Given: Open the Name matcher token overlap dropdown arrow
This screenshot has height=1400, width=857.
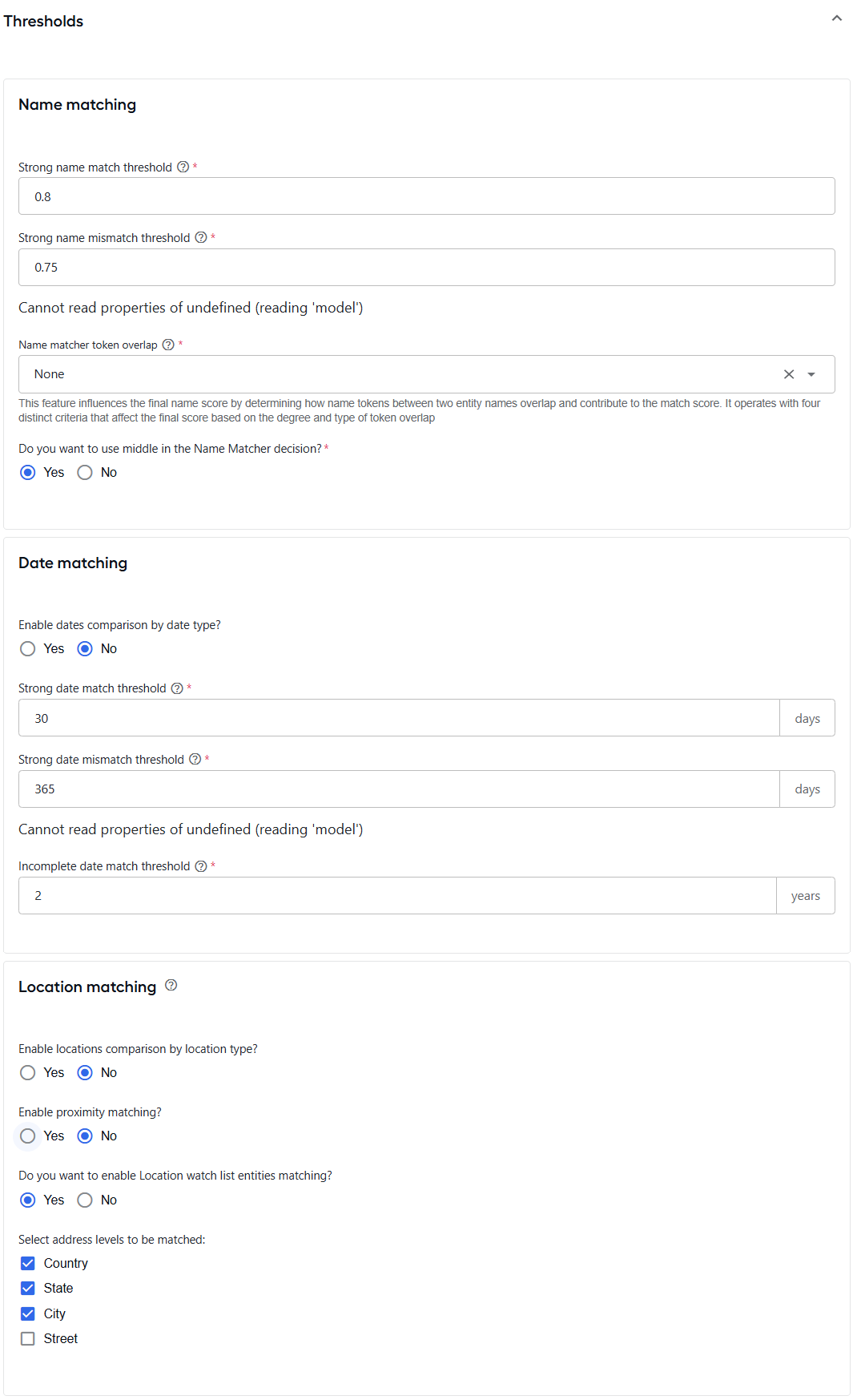Looking at the screenshot, I should tap(811, 374).
